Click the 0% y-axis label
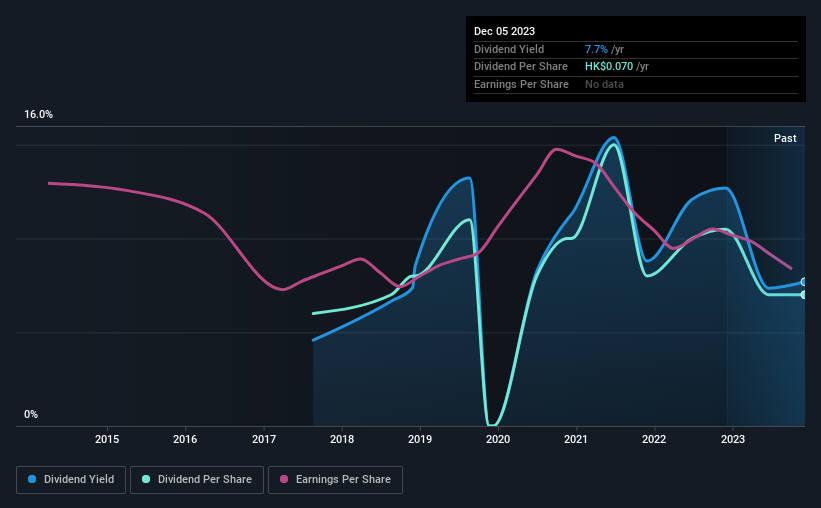The width and height of the screenshot is (821, 508). [x=31, y=414]
